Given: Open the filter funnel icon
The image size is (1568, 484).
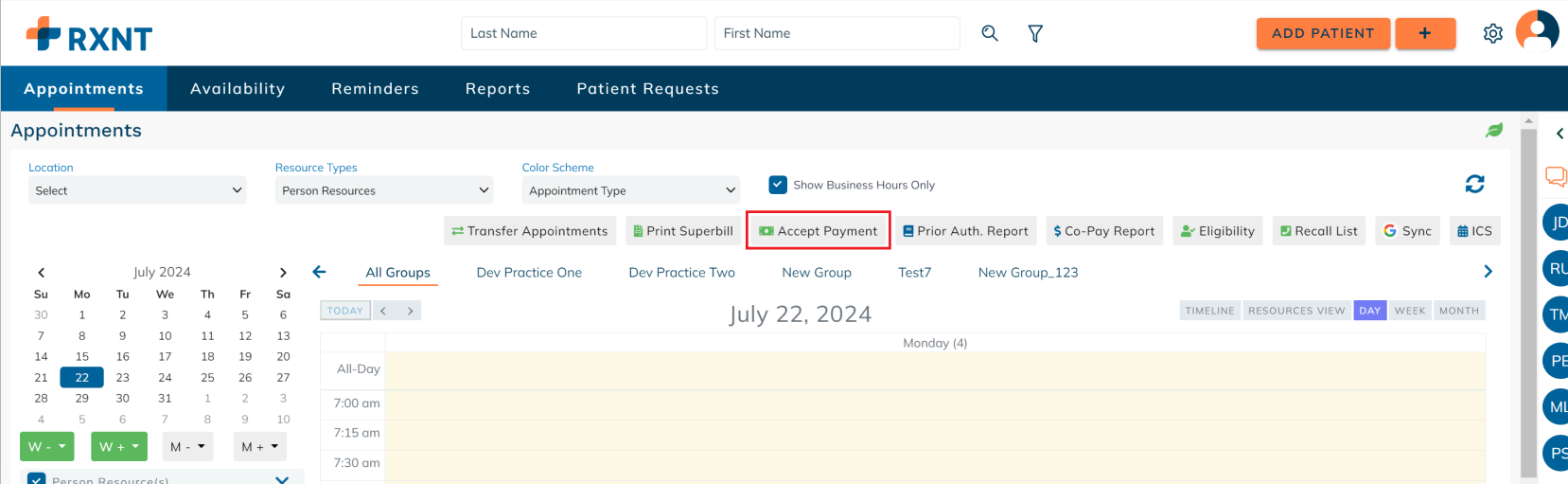Looking at the screenshot, I should pyautogui.click(x=1035, y=33).
